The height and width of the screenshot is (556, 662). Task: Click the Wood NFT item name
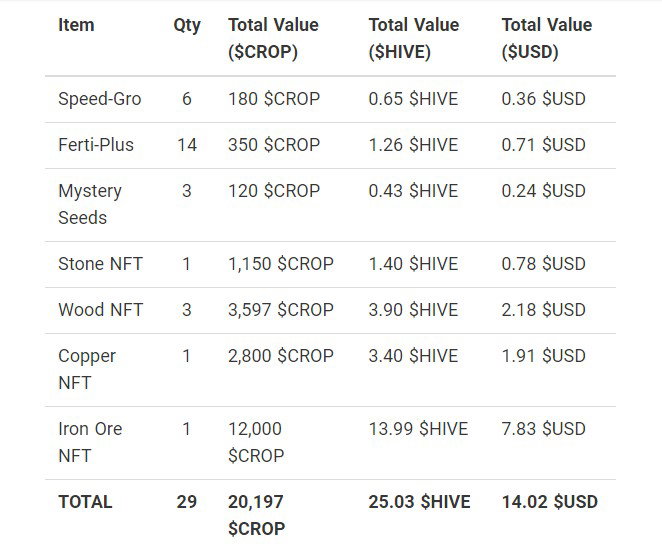coord(100,310)
